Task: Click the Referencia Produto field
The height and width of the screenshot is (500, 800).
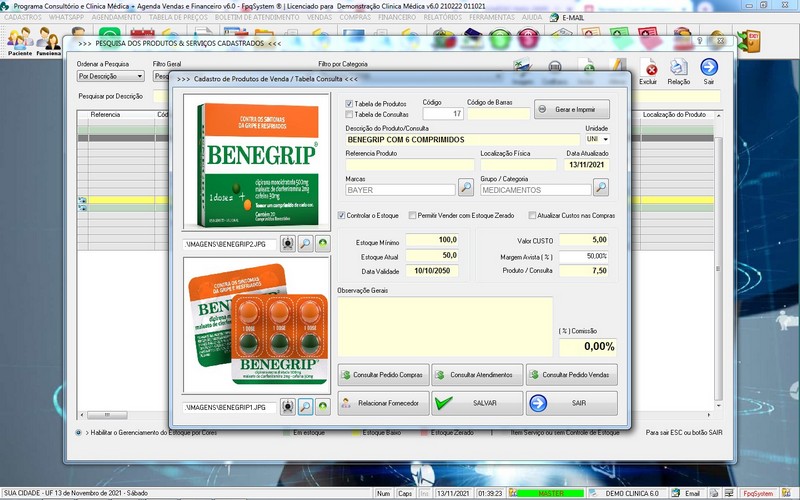Action: pos(410,164)
